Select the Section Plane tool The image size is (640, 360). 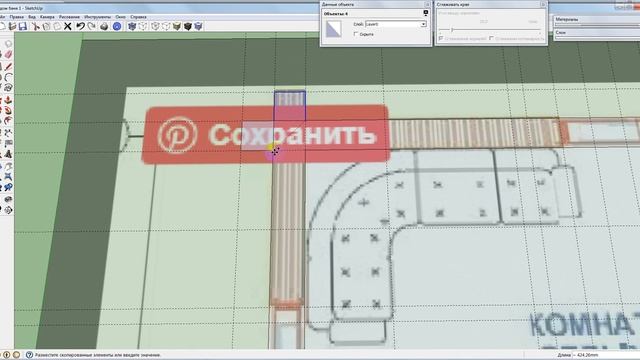tap(8, 210)
